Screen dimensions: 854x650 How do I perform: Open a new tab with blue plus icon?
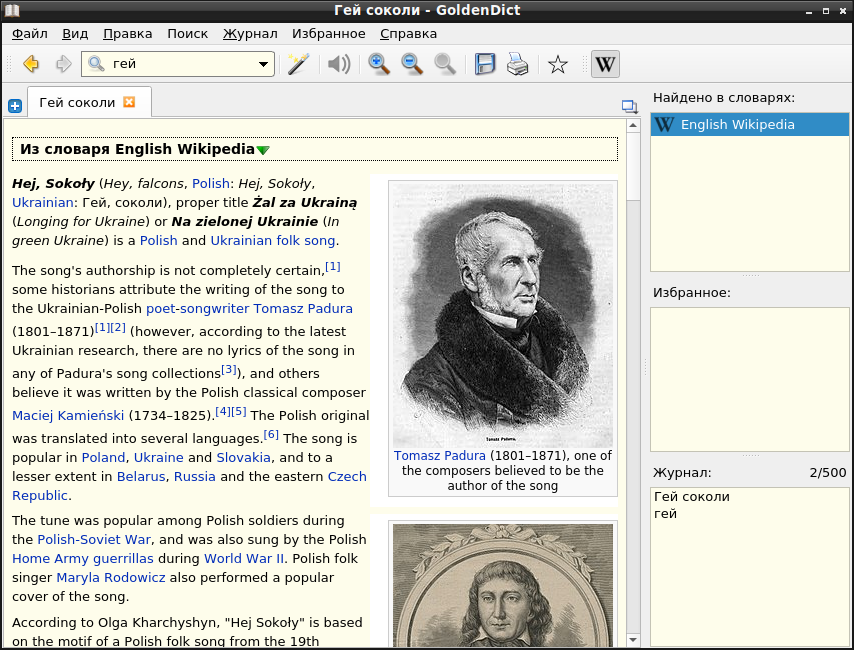point(15,106)
